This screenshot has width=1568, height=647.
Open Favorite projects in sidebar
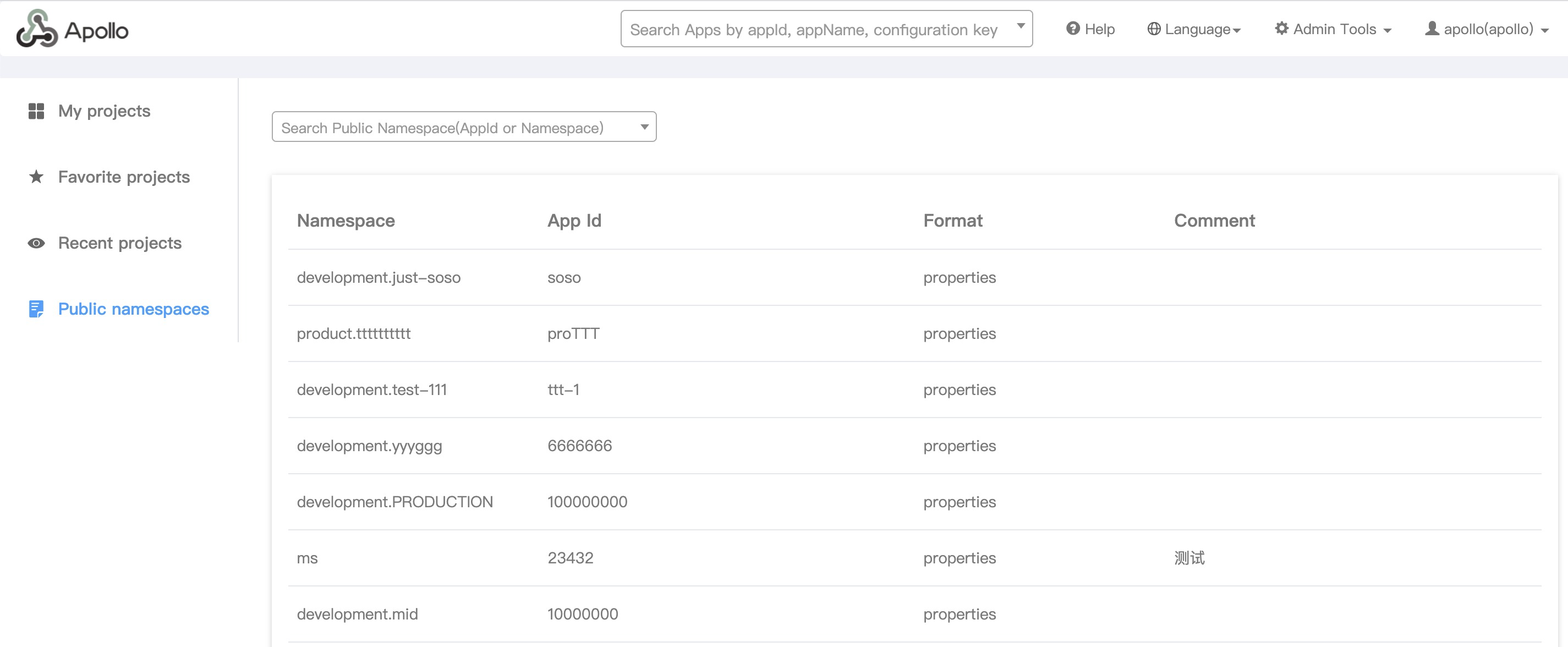point(124,177)
